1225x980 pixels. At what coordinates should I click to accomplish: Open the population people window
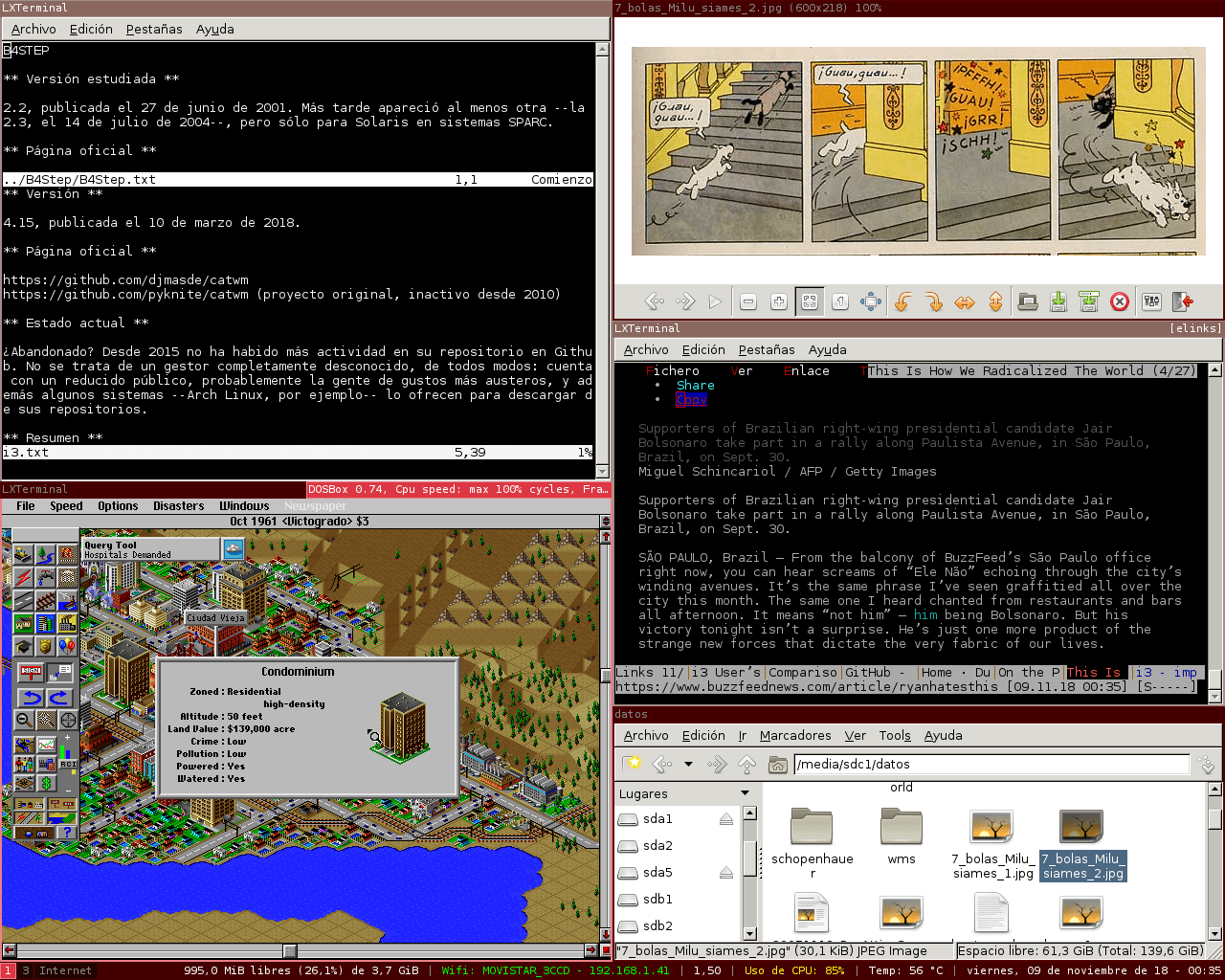pos(24,764)
